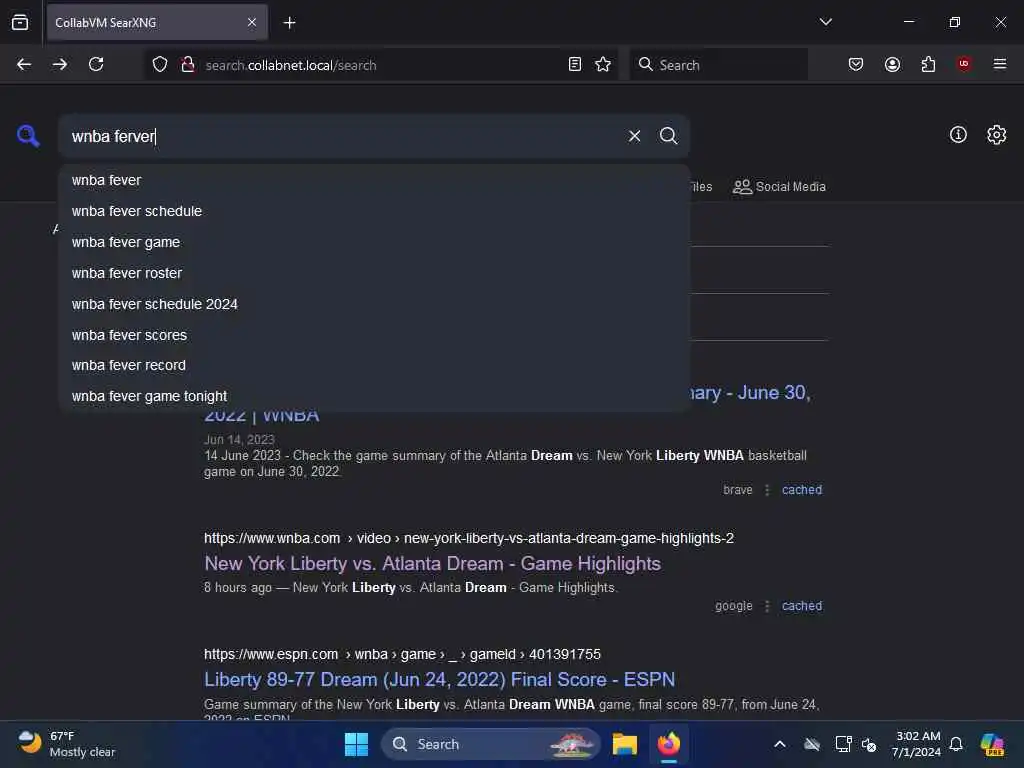The width and height of the screenshot is (1024, 768).
Task: Select suggestion 'wnba fever record'
Action: pyautogui.click(x=374, y=365)
